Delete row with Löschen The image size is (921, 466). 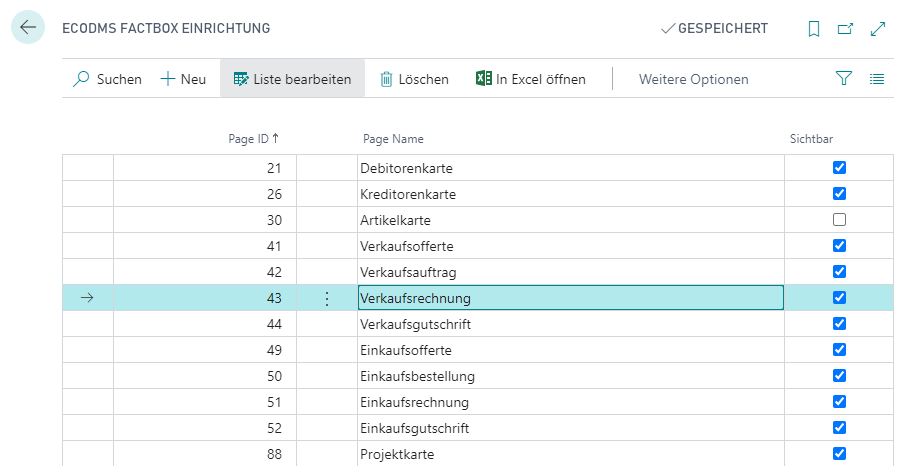coord(415,79)
